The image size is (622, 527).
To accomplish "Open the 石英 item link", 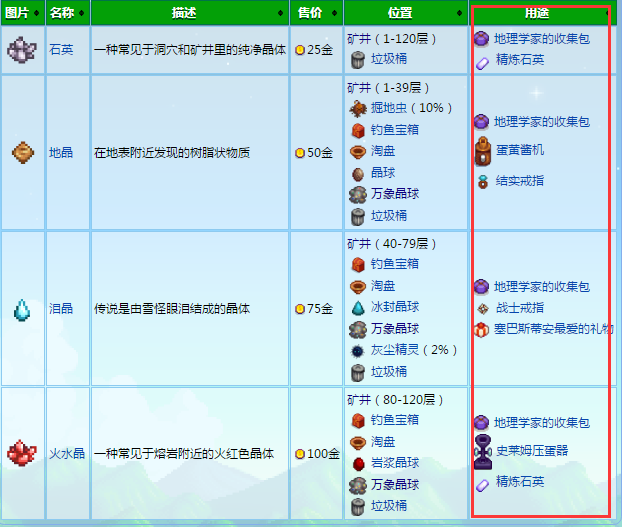I will point(61,50).
